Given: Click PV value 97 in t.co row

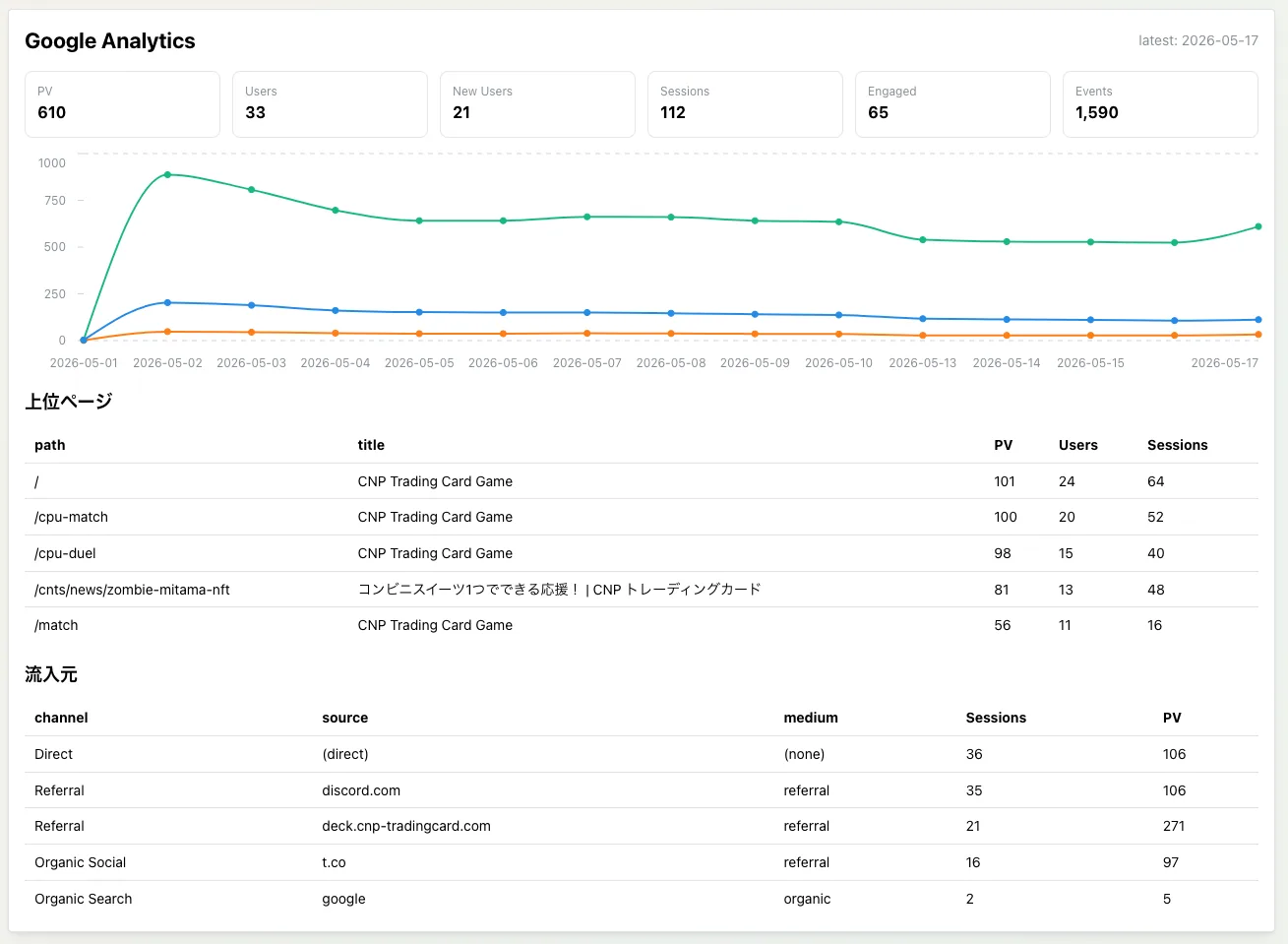Looking at the screenshot, I should (x=1171, y=862).
